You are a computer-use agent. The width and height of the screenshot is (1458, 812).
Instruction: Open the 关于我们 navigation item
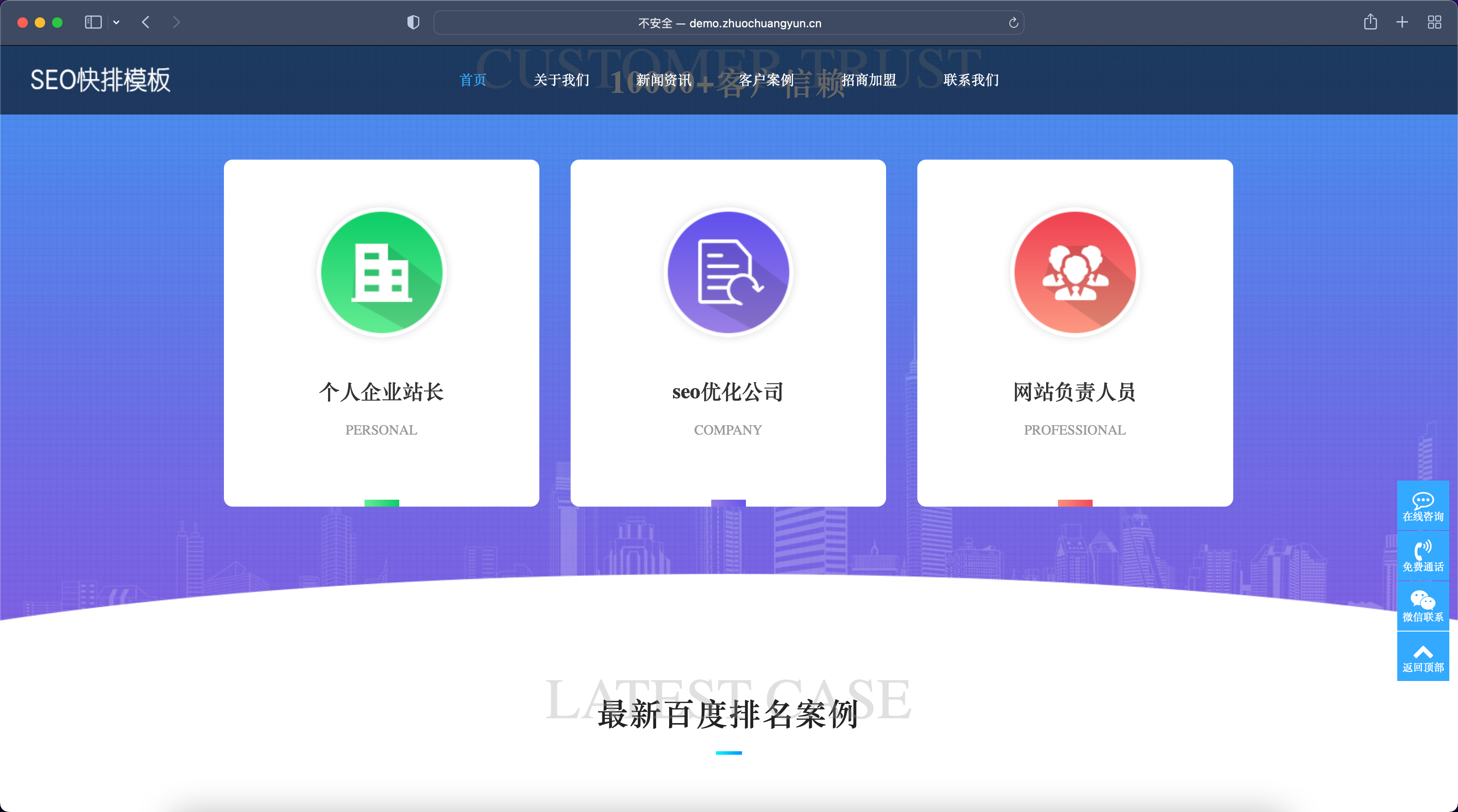[562, 80]
